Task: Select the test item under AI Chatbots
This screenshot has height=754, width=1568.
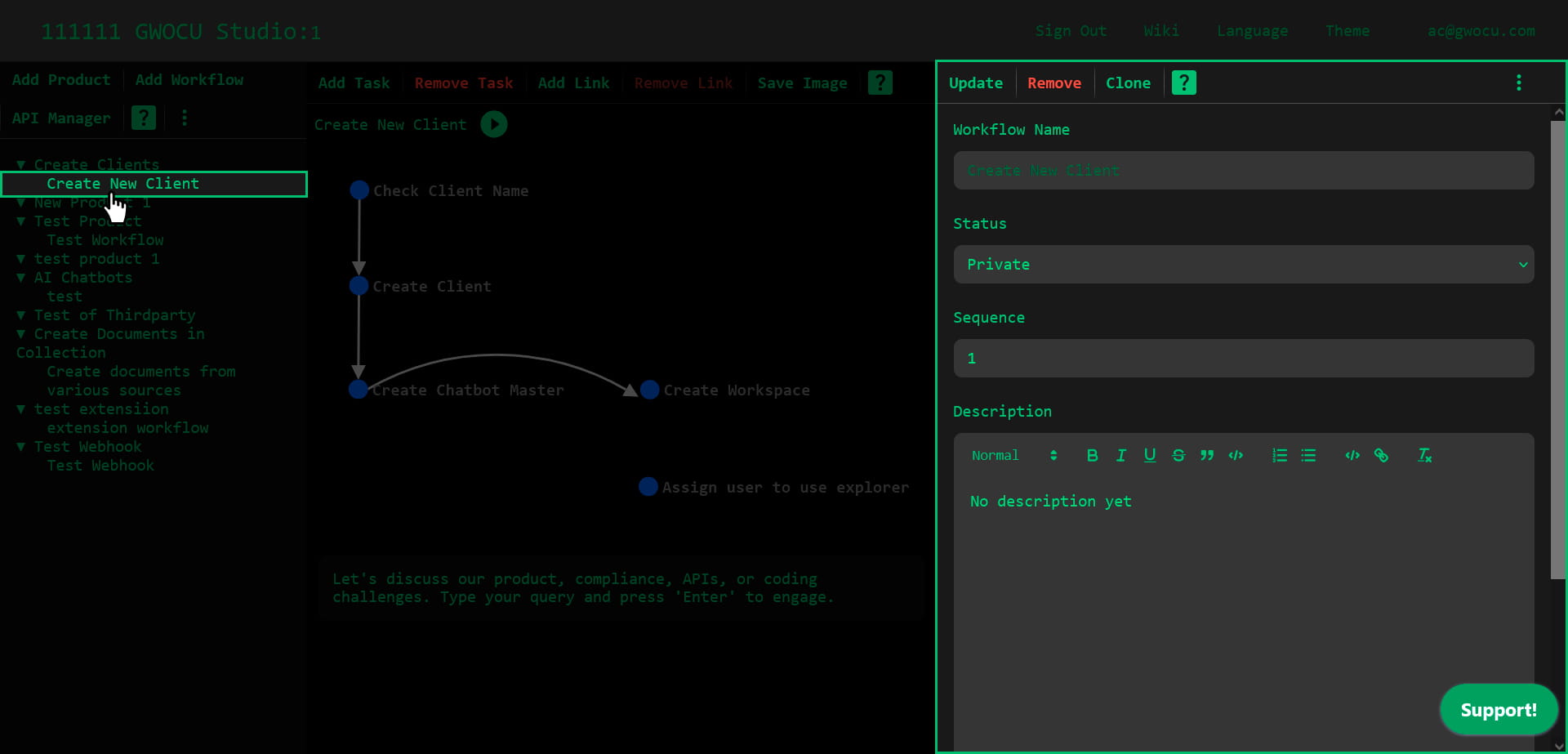Action: tap(65, 297)
